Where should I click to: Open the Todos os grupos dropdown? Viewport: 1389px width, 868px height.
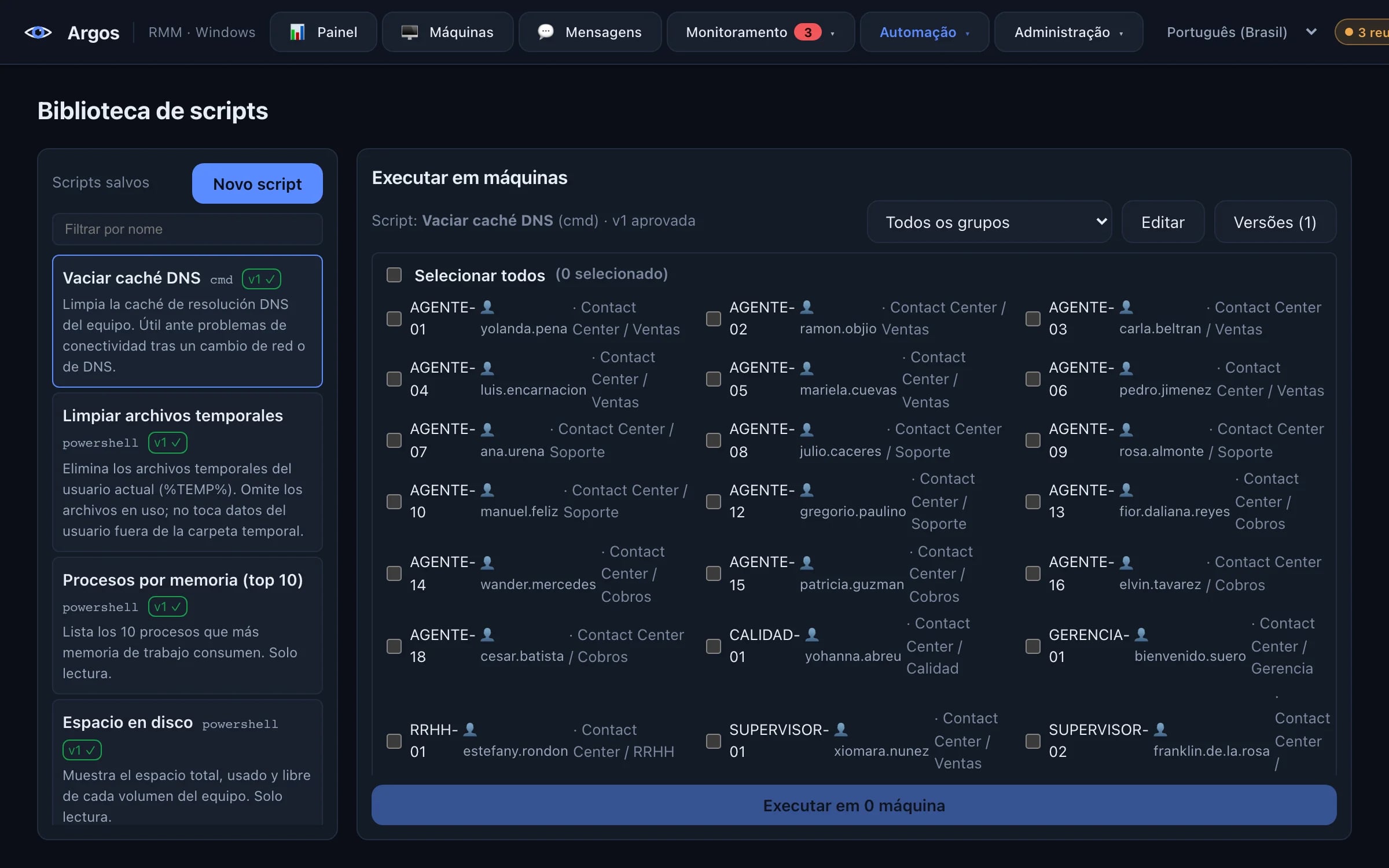pyautogui.click(x=989, y=222)
